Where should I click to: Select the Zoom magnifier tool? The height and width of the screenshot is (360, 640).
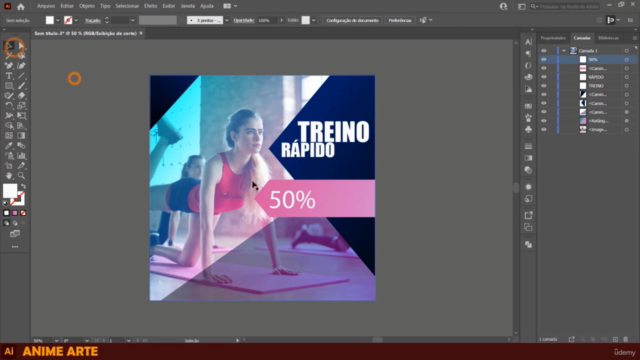(21, 176)
